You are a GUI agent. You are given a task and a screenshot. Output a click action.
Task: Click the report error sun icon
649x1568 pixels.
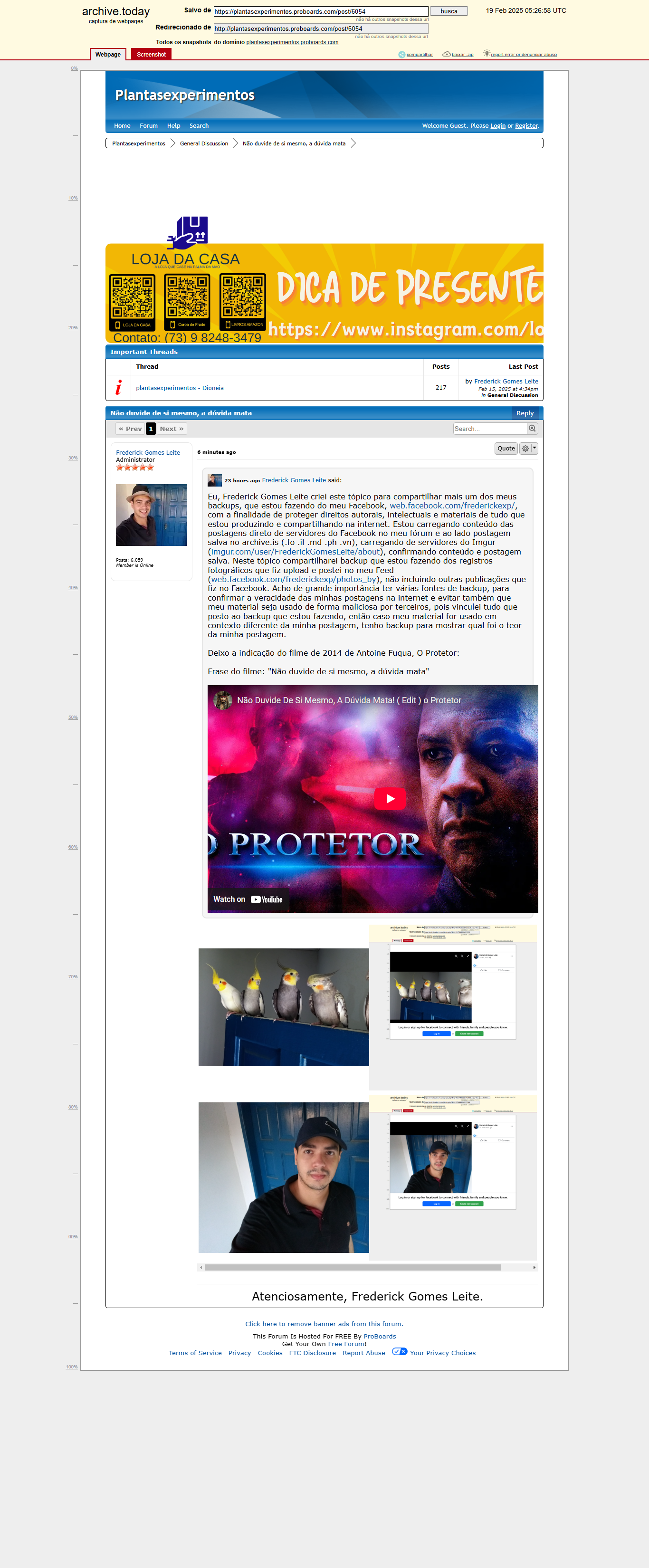click(x=487, y=54)
